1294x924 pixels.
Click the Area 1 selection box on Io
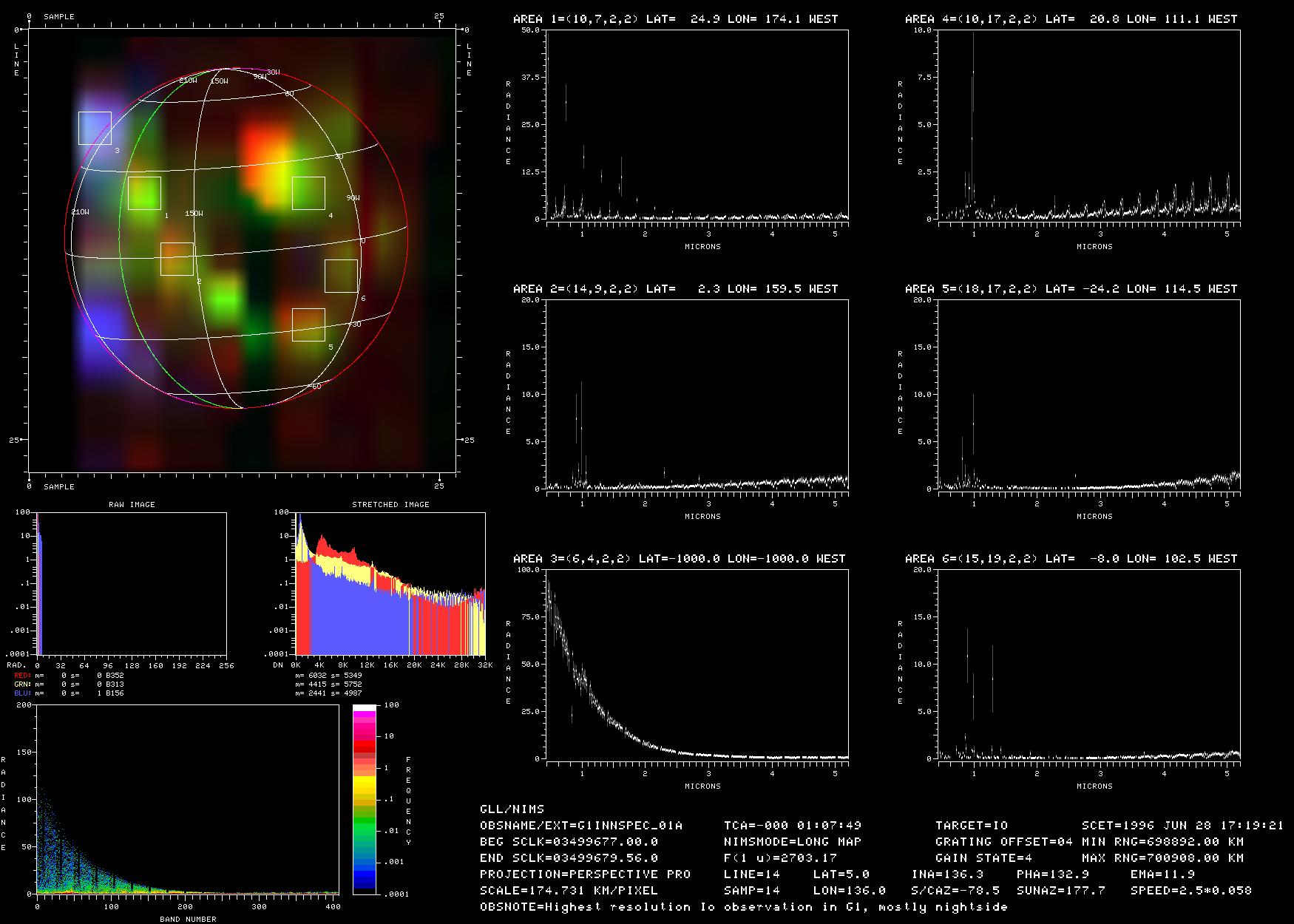pos(144,193)
